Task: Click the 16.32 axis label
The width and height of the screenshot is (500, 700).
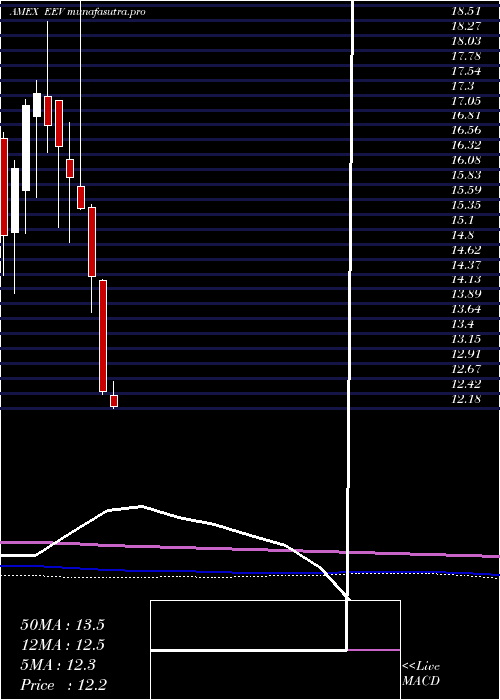Action: 466,145
